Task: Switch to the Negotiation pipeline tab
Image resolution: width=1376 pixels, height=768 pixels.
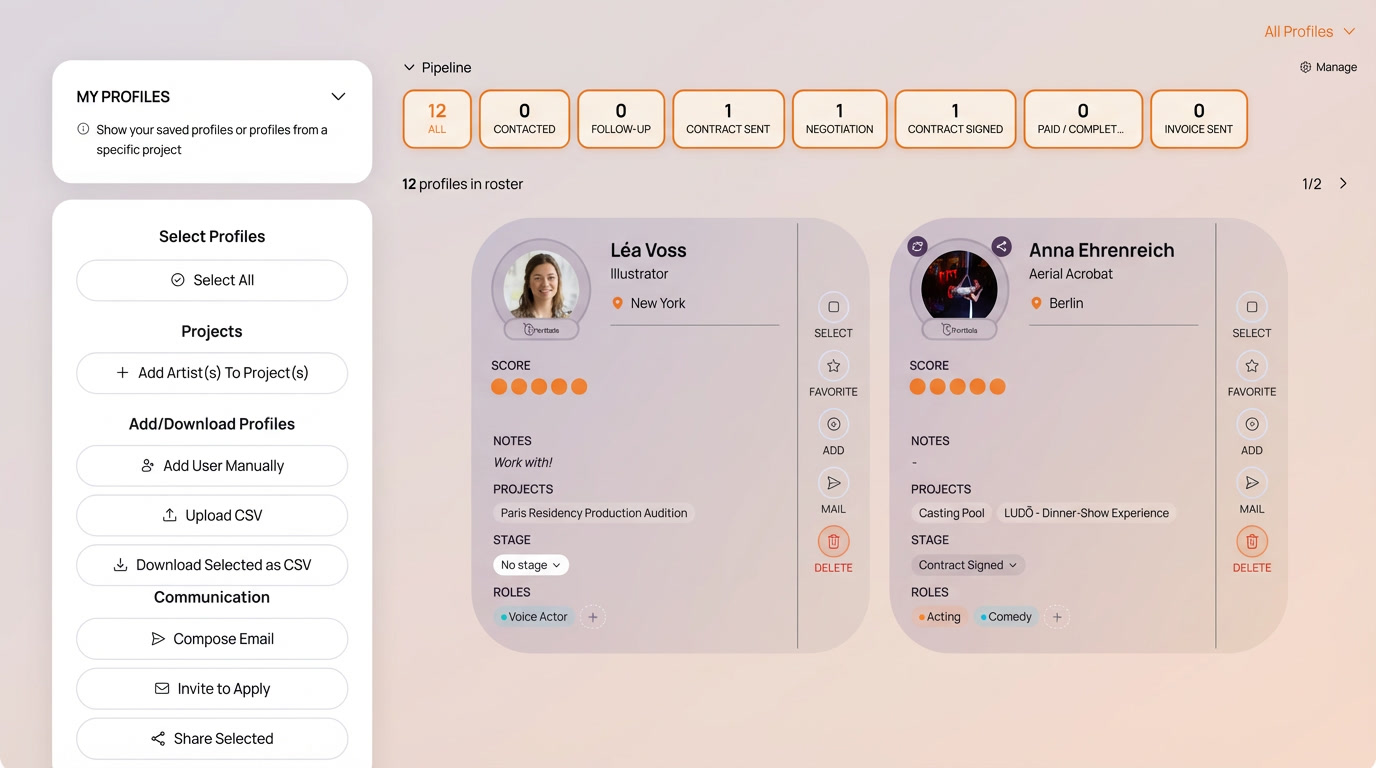Action: (x=839, y=119)
